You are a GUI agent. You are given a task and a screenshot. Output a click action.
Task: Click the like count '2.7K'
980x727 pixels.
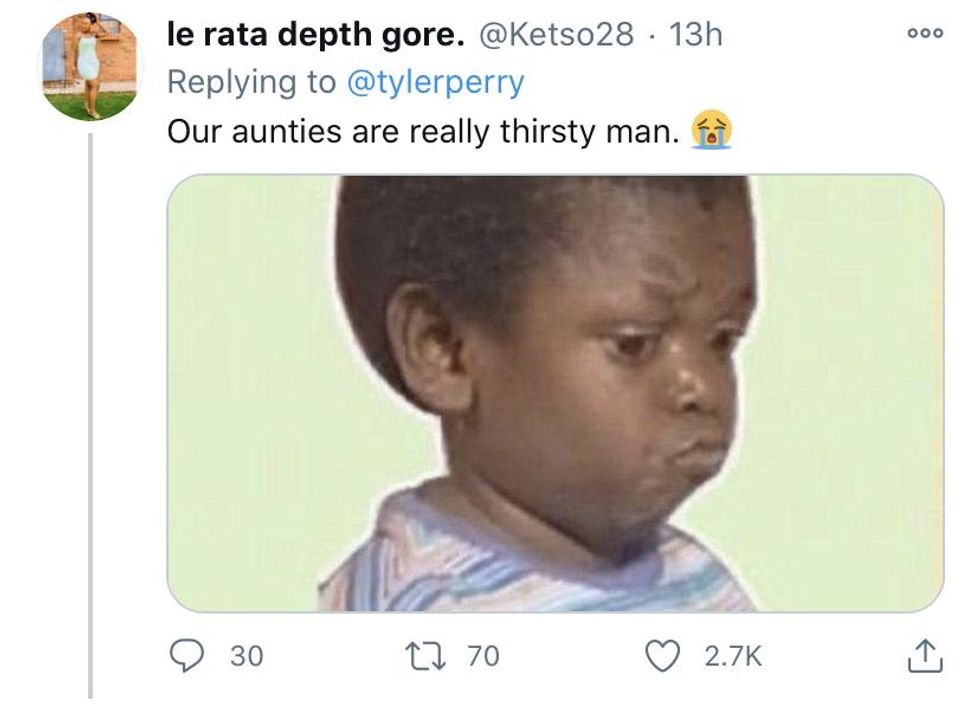[x=733, y=656]
